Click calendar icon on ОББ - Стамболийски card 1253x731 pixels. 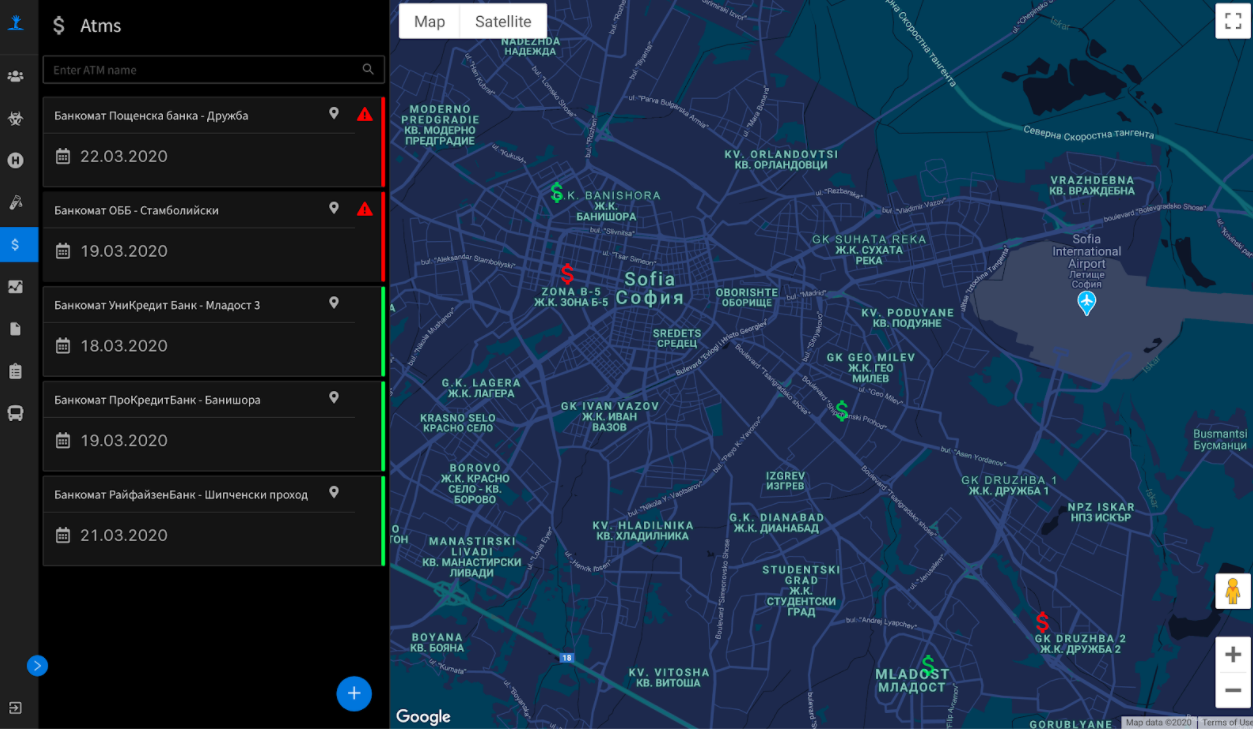pyautogui.click(x=63, y=251)
